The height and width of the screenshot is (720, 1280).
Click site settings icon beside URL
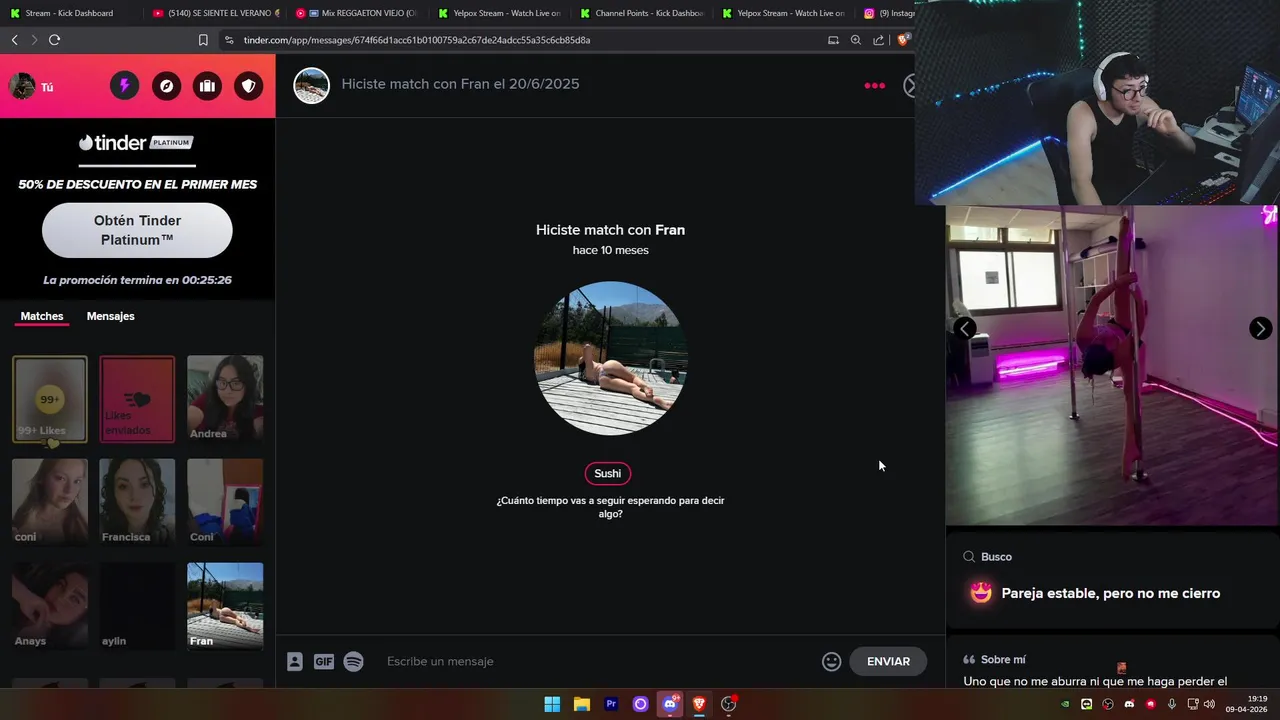click(x=229, y=40)
